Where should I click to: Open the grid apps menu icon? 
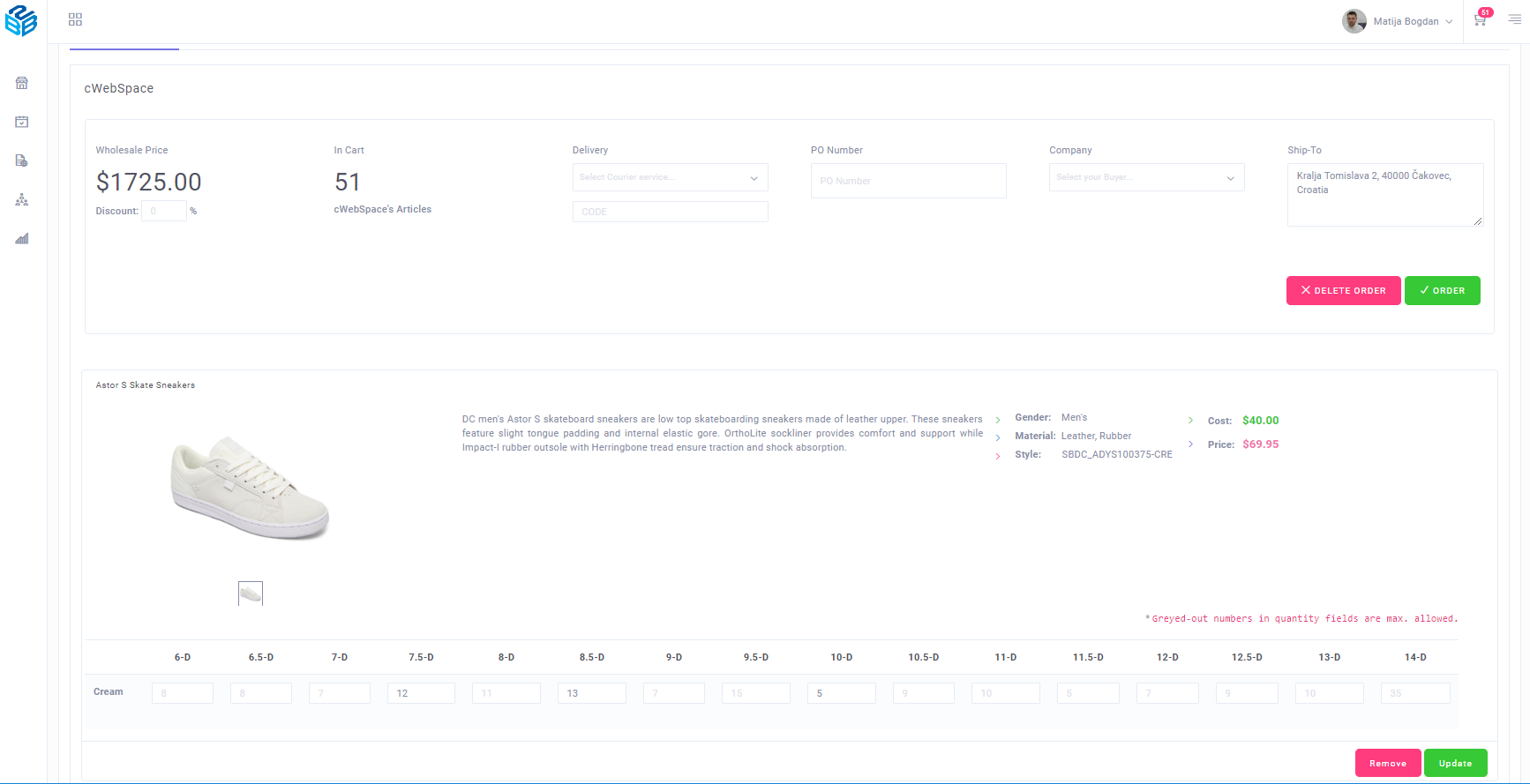pyautogui.click(x=75, y=19)
